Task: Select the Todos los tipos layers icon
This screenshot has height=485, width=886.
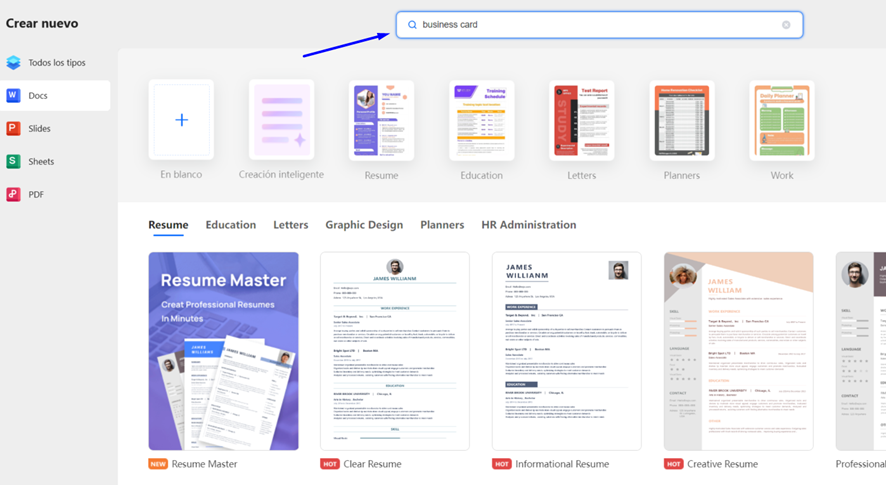Action: (x=14, y=63)
